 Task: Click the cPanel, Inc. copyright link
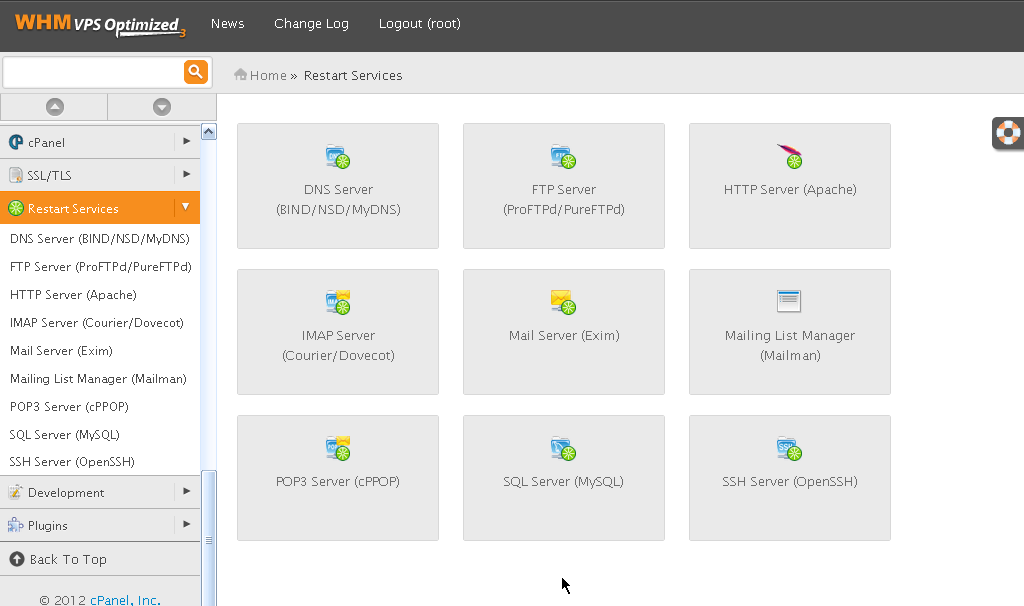pos(125,599)
